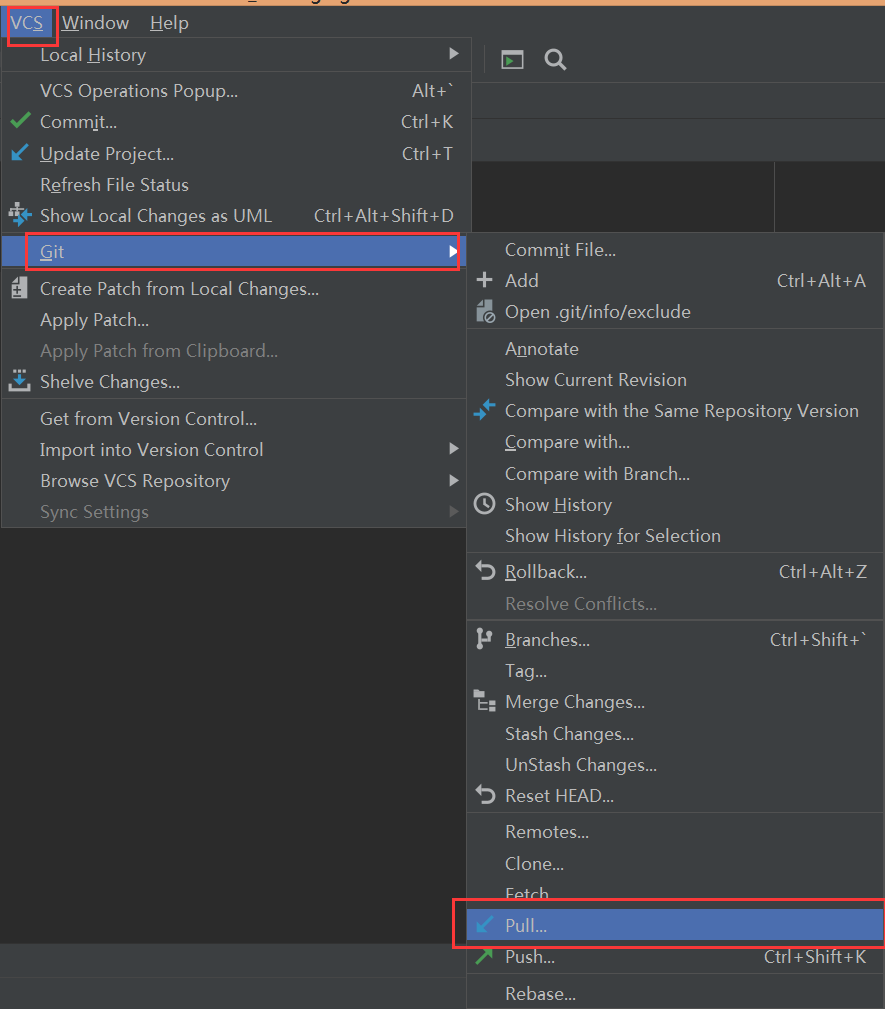Screen dimensions: 885x1009
Task: Open the Window menu
Action: pos(95,23)
